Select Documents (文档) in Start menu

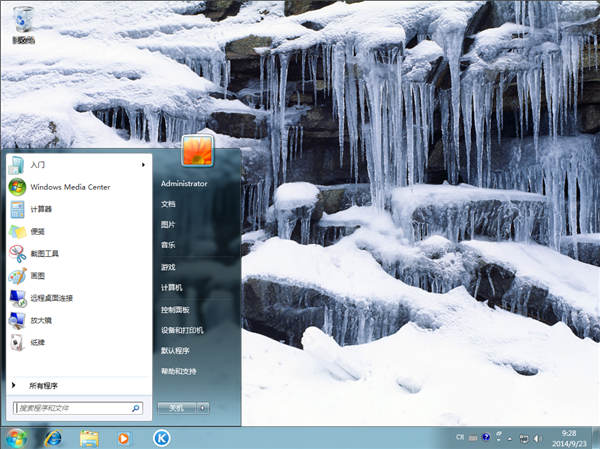pyautogui.click(x=168, y=203)
